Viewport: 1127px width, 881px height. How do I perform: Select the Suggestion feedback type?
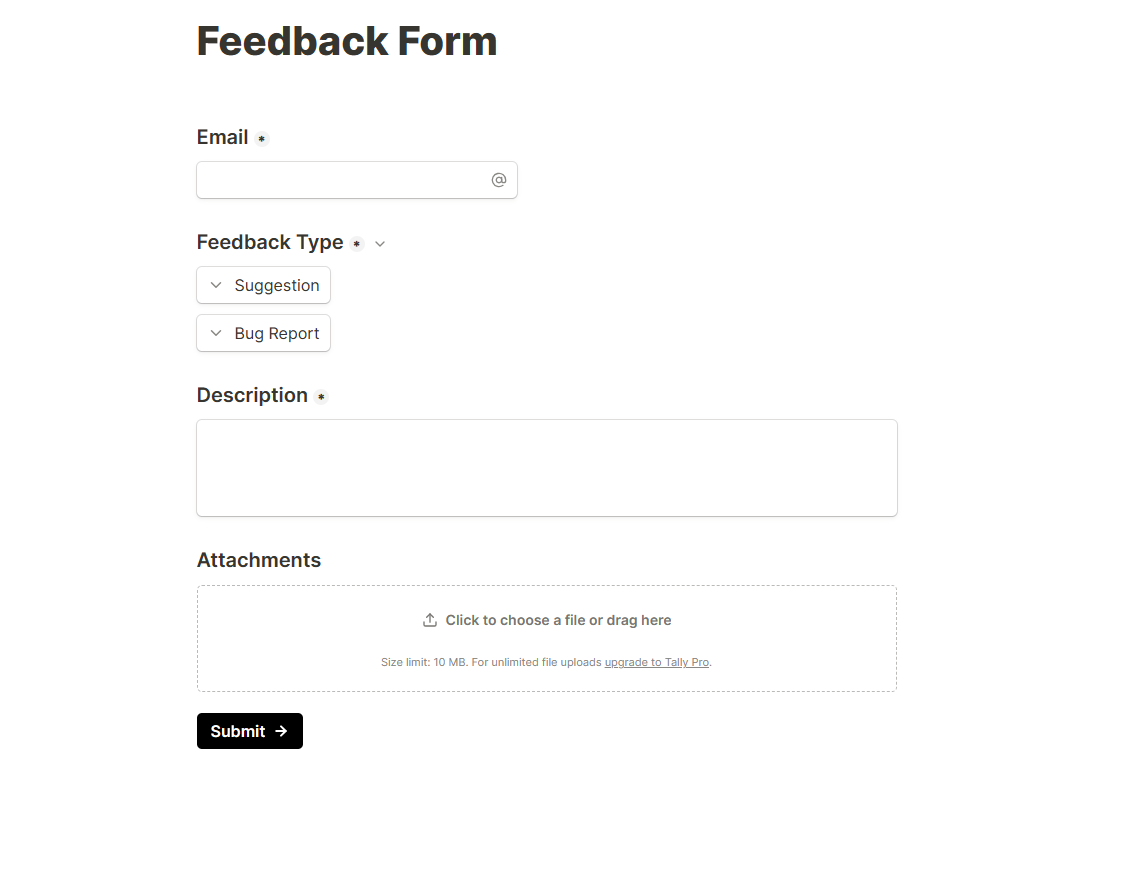pos(276,285)
